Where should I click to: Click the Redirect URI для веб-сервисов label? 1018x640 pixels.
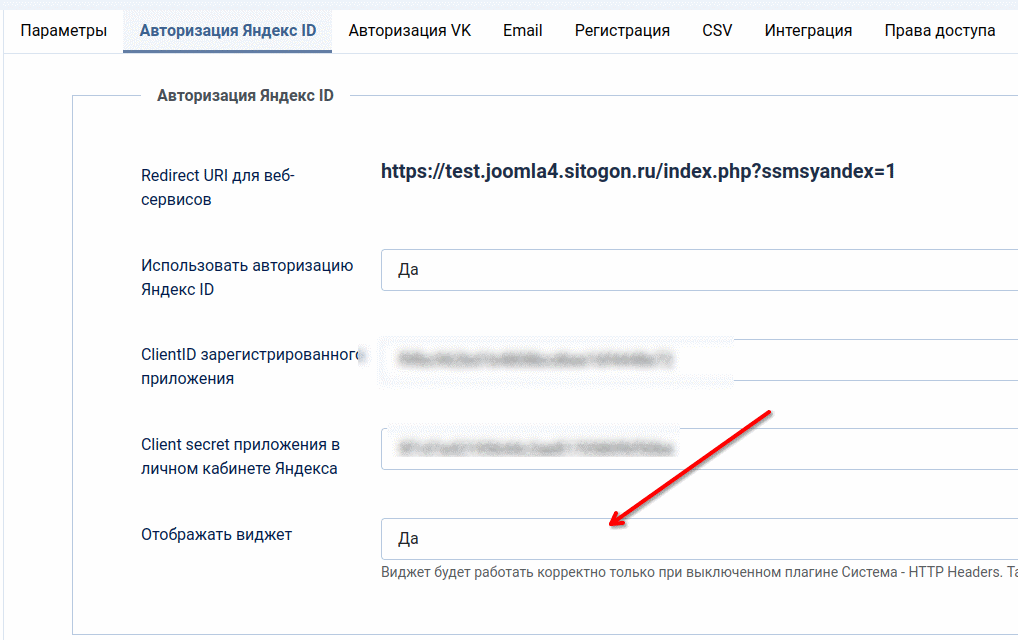coord(218,188)
